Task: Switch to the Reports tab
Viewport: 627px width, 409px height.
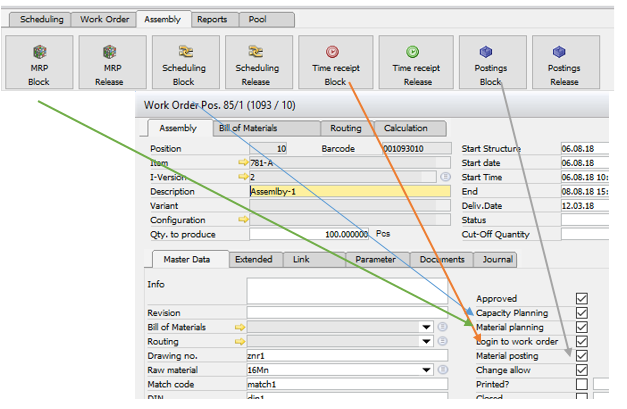Action: [x=211, y=19]
